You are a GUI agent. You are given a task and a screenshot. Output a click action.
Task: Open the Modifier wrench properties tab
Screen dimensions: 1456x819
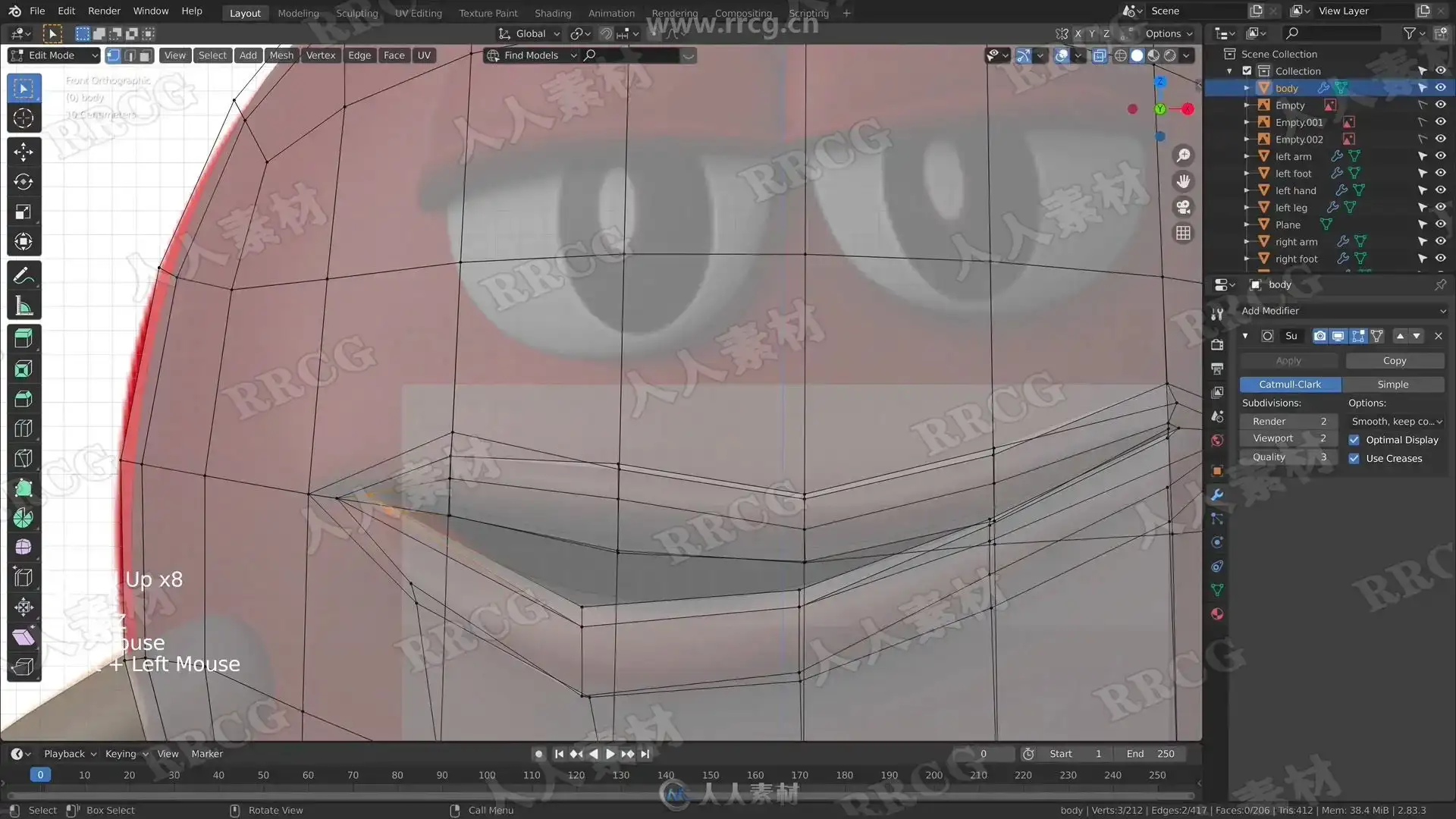[x=1217, y=494]
